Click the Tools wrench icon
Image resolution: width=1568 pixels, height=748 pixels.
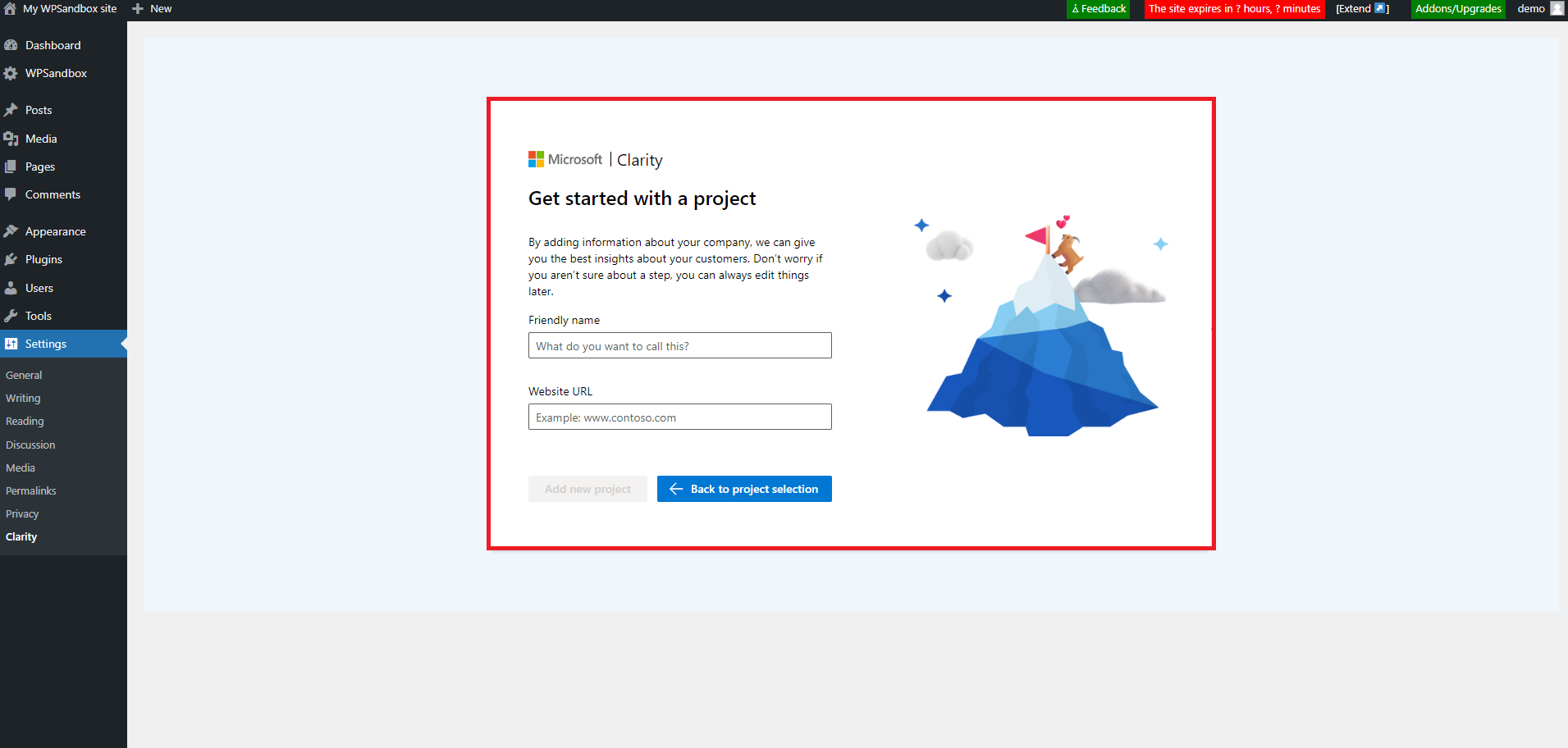(11, 316)
